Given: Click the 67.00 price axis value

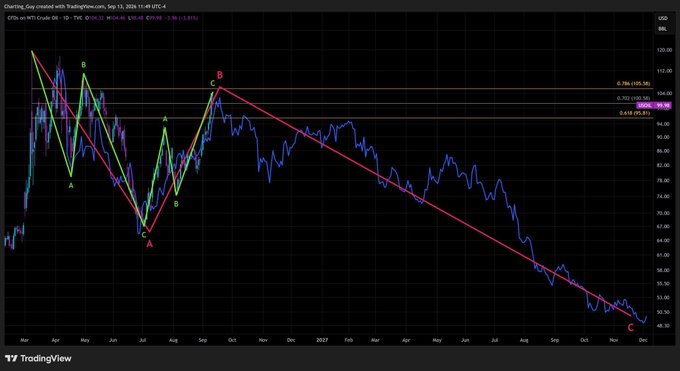Looking at the screenshot, I should (x=664, y=226).
